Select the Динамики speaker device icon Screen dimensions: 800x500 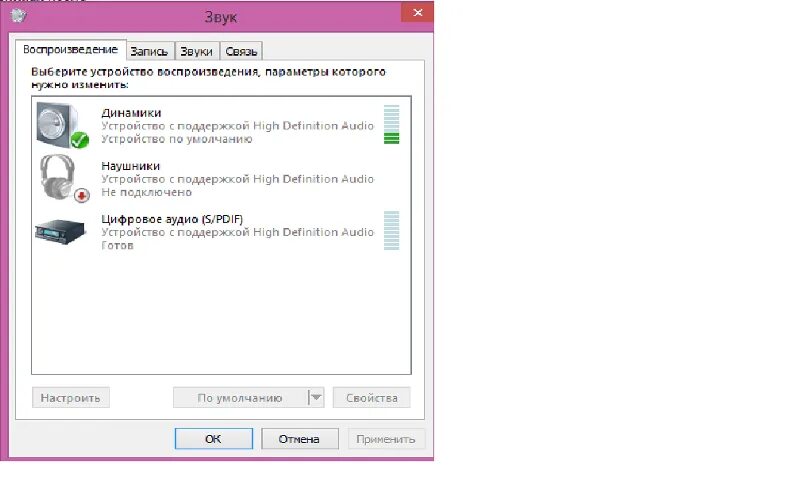tap(62, 125)
